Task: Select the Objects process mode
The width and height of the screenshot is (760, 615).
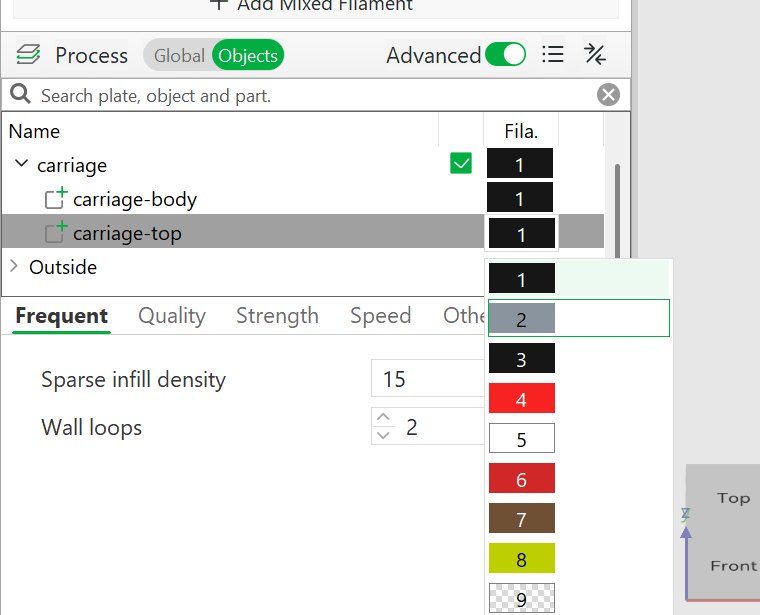Action: (248, 55)
